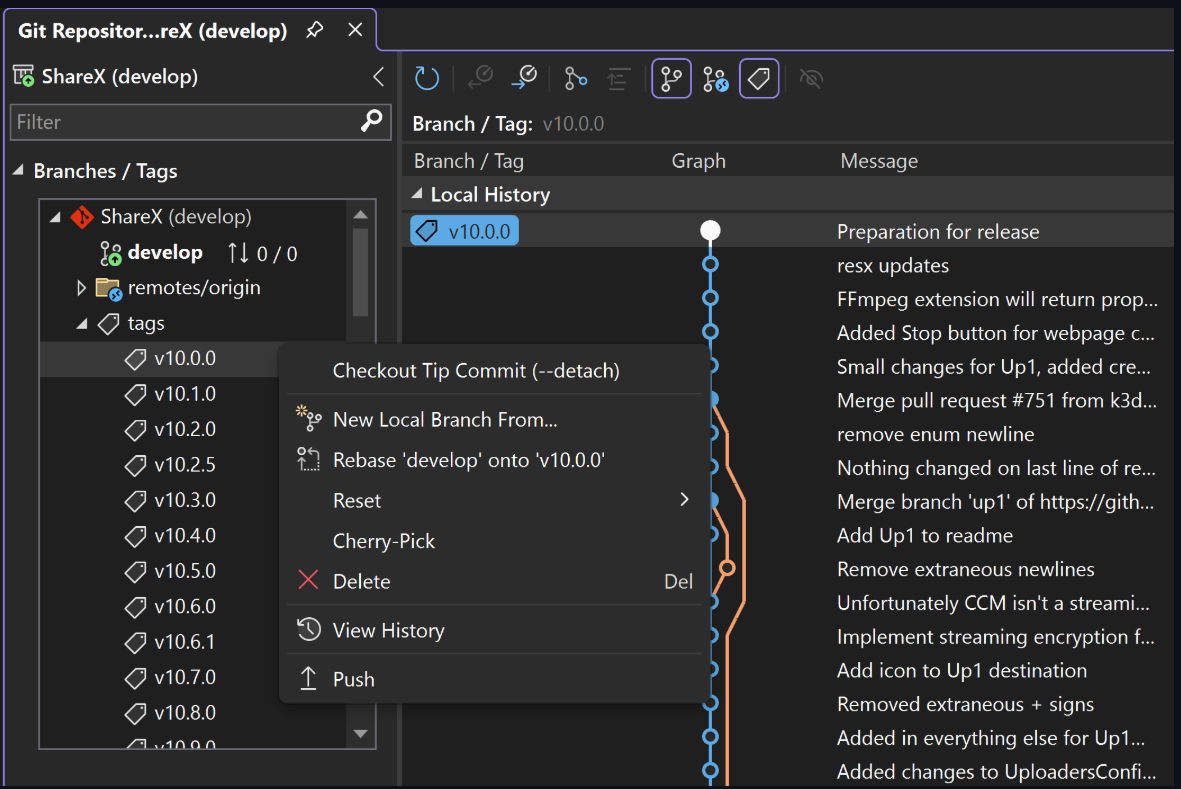Click the new branch toolbar icon
1181x789 pixels.
[x=575, y=78]
